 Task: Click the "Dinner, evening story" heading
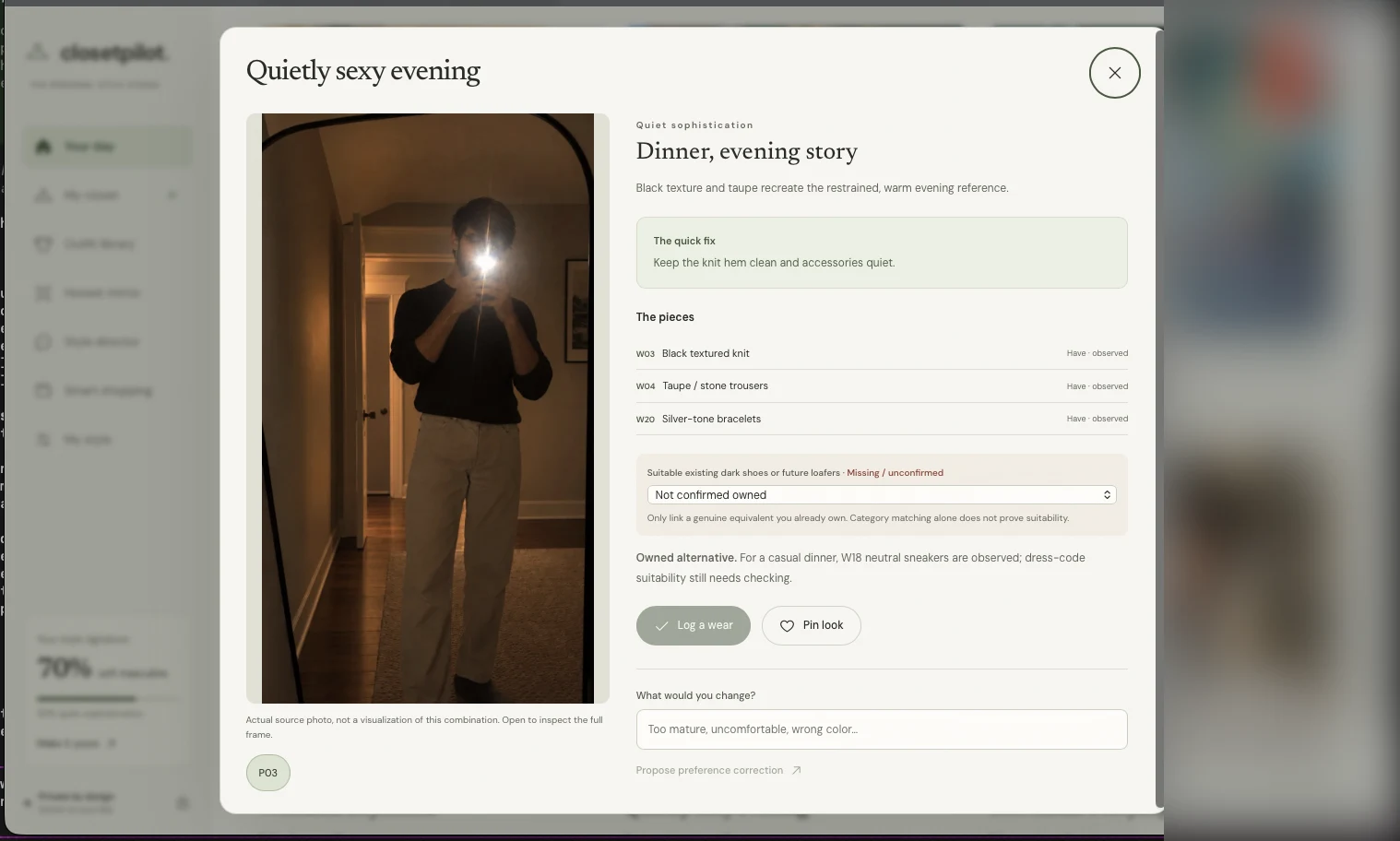(x=747, y=151)
